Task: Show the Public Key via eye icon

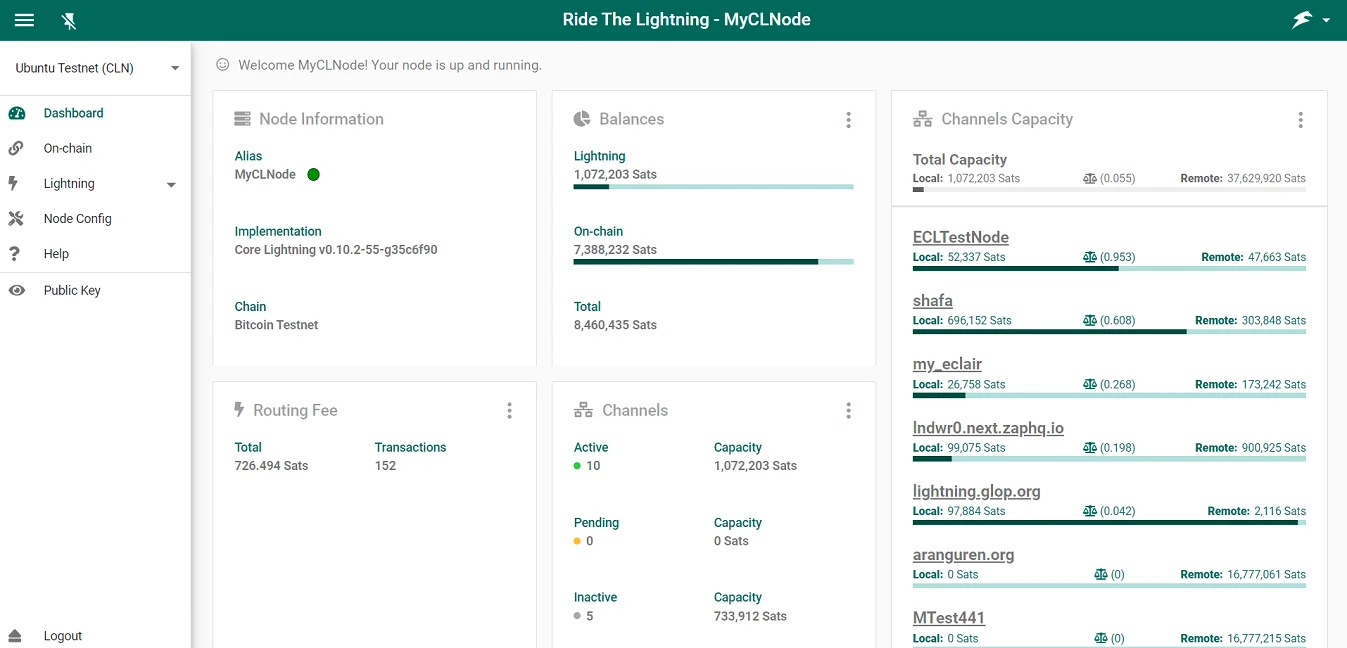Action: click(x=16, y=290)
